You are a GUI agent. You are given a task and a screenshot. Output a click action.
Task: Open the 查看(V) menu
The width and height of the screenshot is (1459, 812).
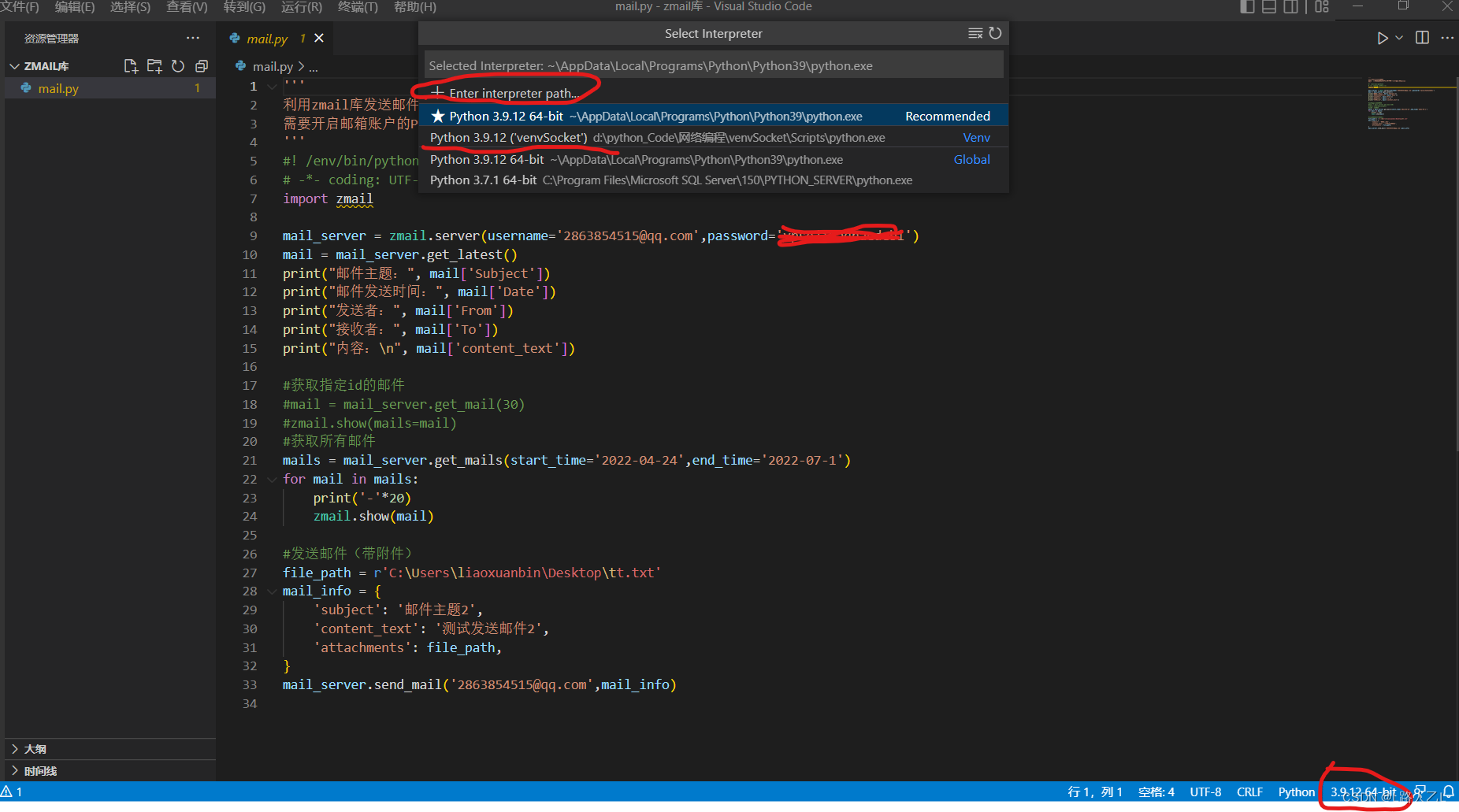(x=187, y=6)
